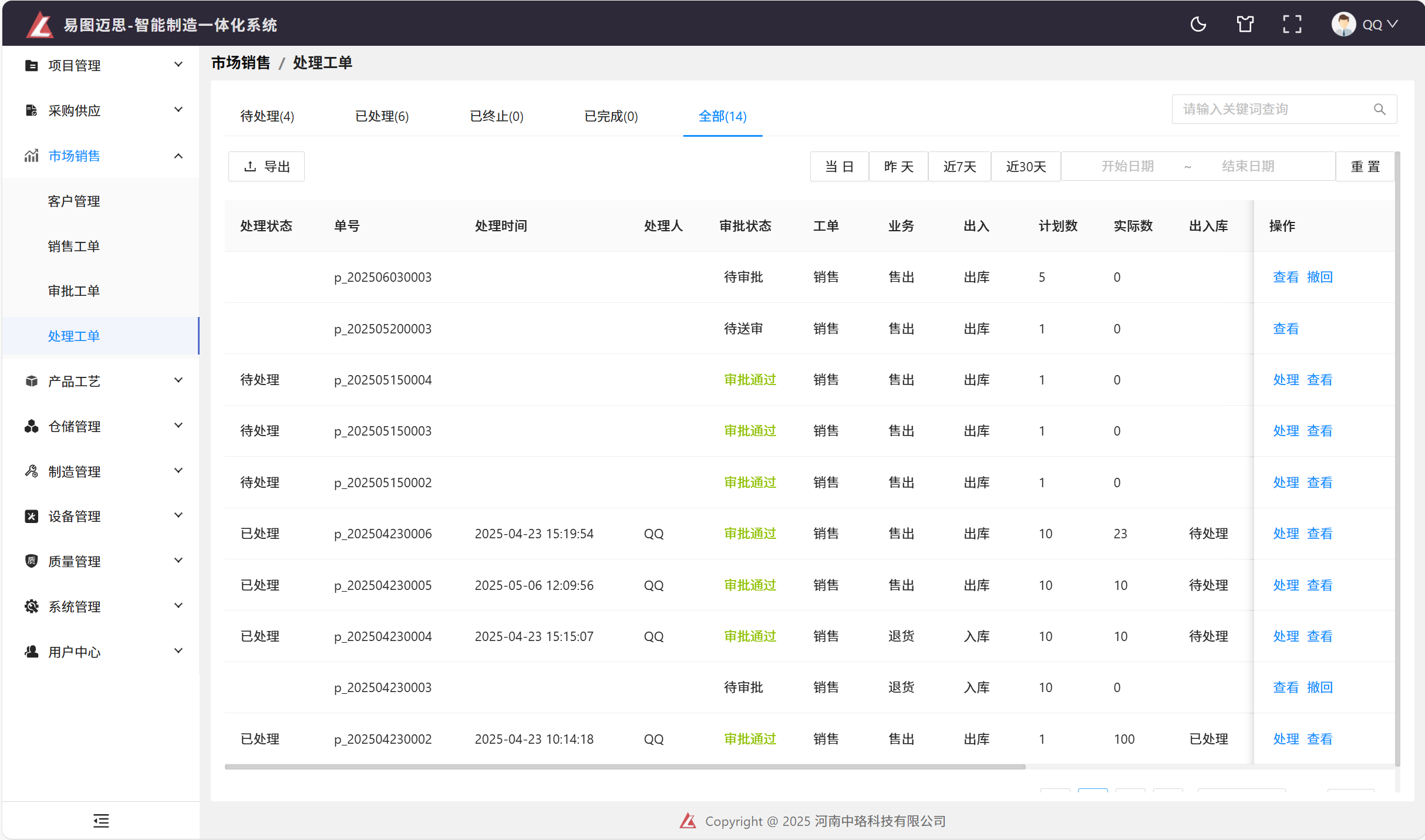This screenshot has height=840, width=1425.
Task: Click the vertical page scrollbar
Action: click(x=1397, y=458)
